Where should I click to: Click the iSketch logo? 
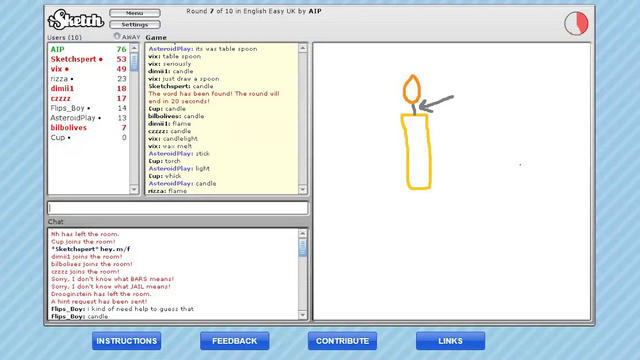pyautogui.click(x=76, y=20)
